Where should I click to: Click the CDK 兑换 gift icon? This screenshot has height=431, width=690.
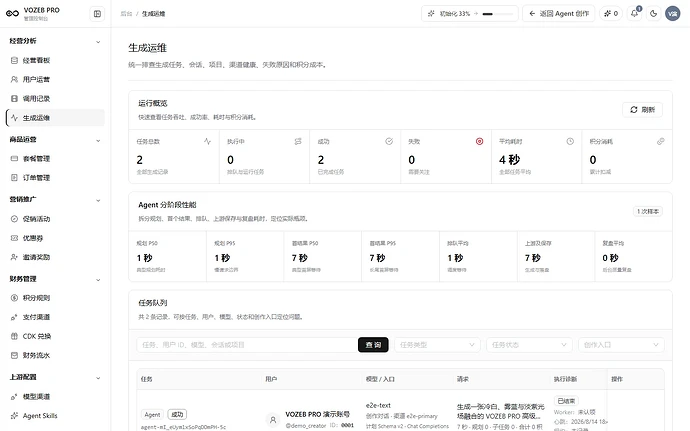(x=14, y=336)
